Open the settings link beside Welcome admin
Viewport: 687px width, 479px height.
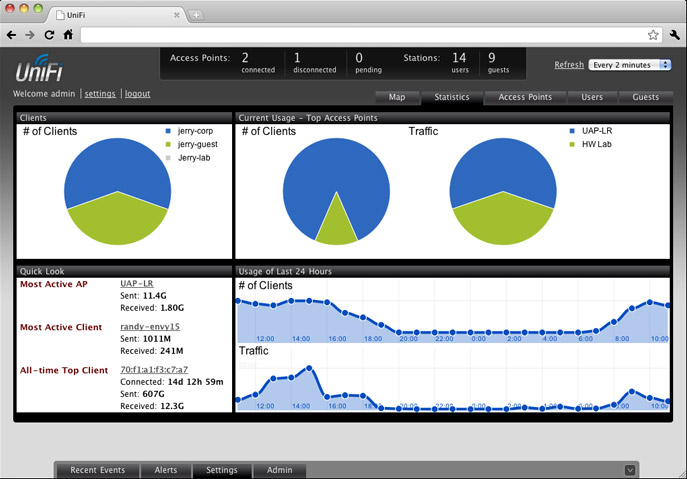click(x=100, y=94)
